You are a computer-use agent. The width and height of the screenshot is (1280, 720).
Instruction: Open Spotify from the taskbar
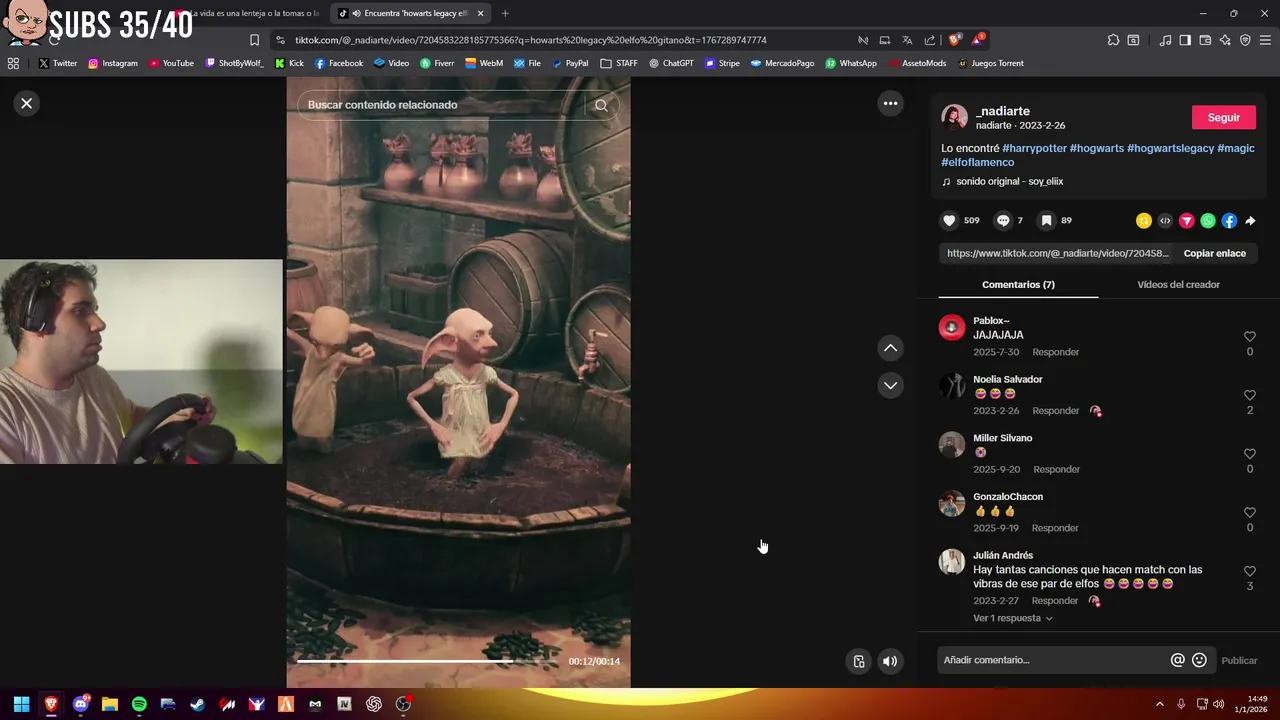[139, 704]
